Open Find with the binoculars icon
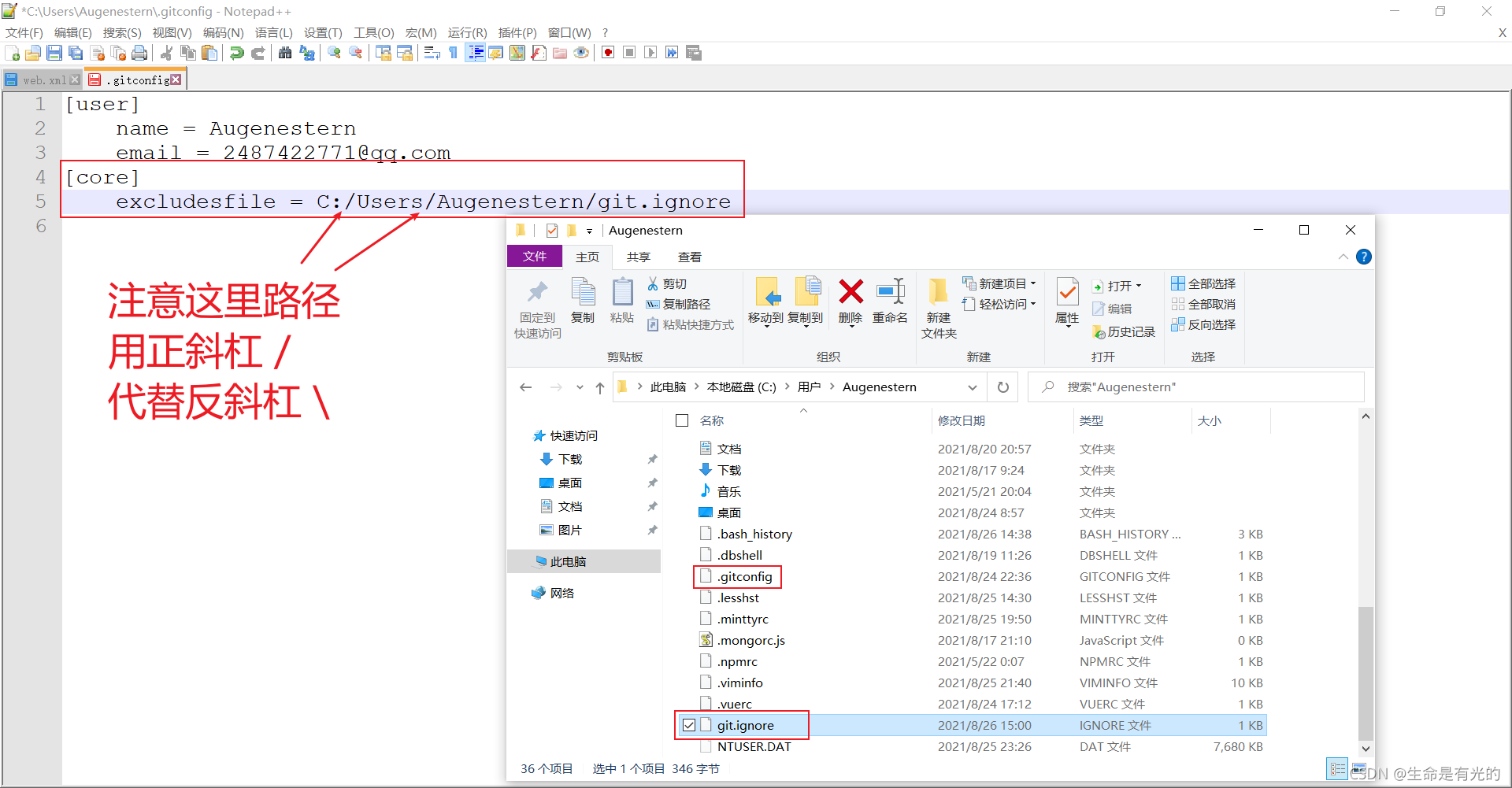The height and width of the screenshot is (788, 1512). coord(285,53)
